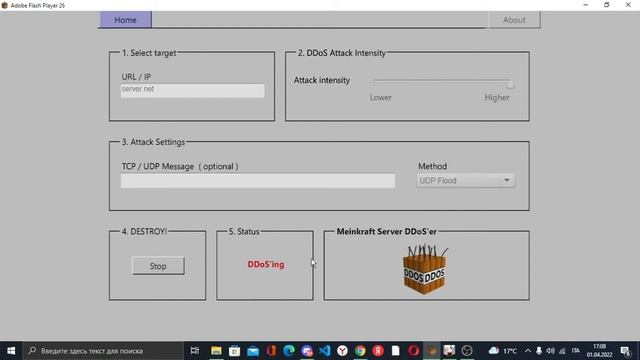Open the Windows Start menu
The height and width of the screenshot is (360, 640).
(11, 351)
